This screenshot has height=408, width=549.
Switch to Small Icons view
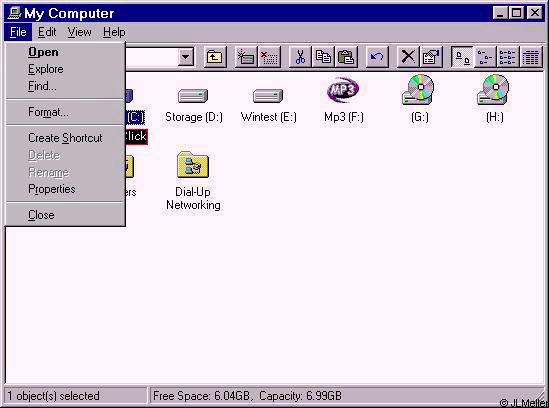pos(485,57)
